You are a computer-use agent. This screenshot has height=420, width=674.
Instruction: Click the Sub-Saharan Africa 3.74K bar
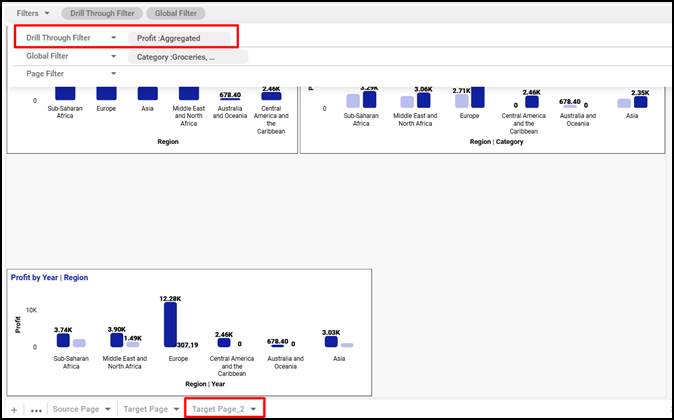click(x=63, y=341)
